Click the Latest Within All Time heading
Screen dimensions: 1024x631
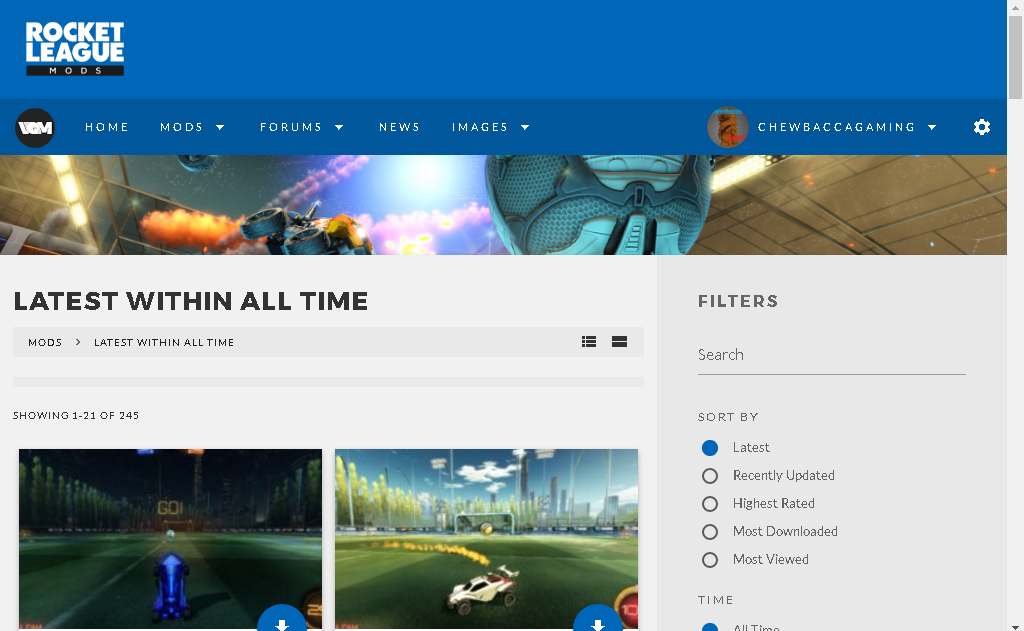191,301
